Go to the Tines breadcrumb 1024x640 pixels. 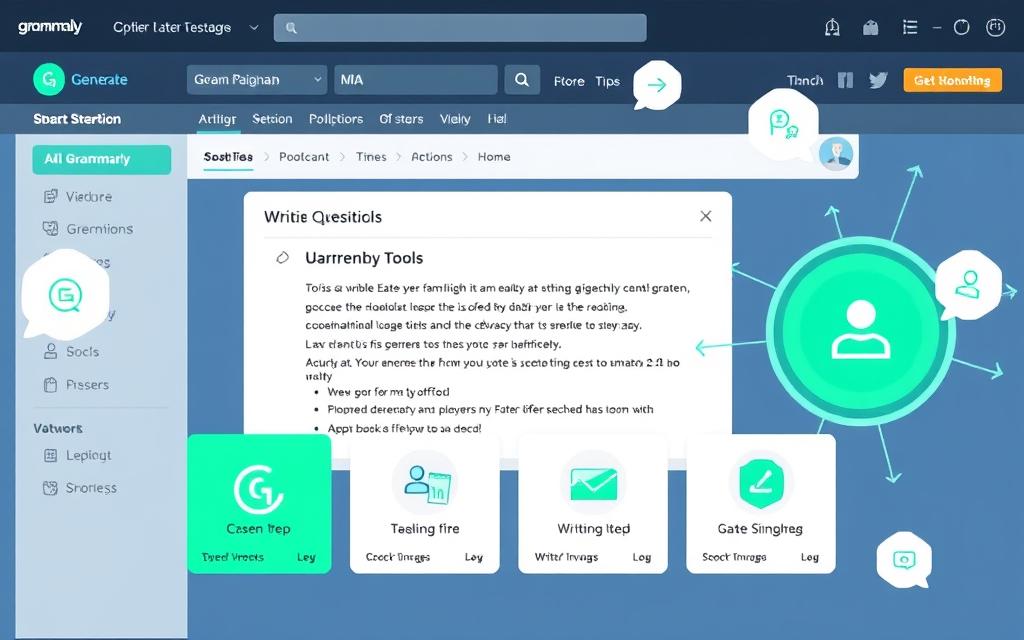click(x=371, y=157)
